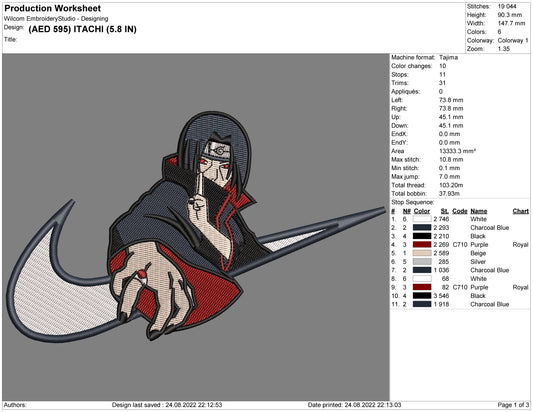Click the Stop Sequence label
This screenshot has width=533, height=412.
413,202
